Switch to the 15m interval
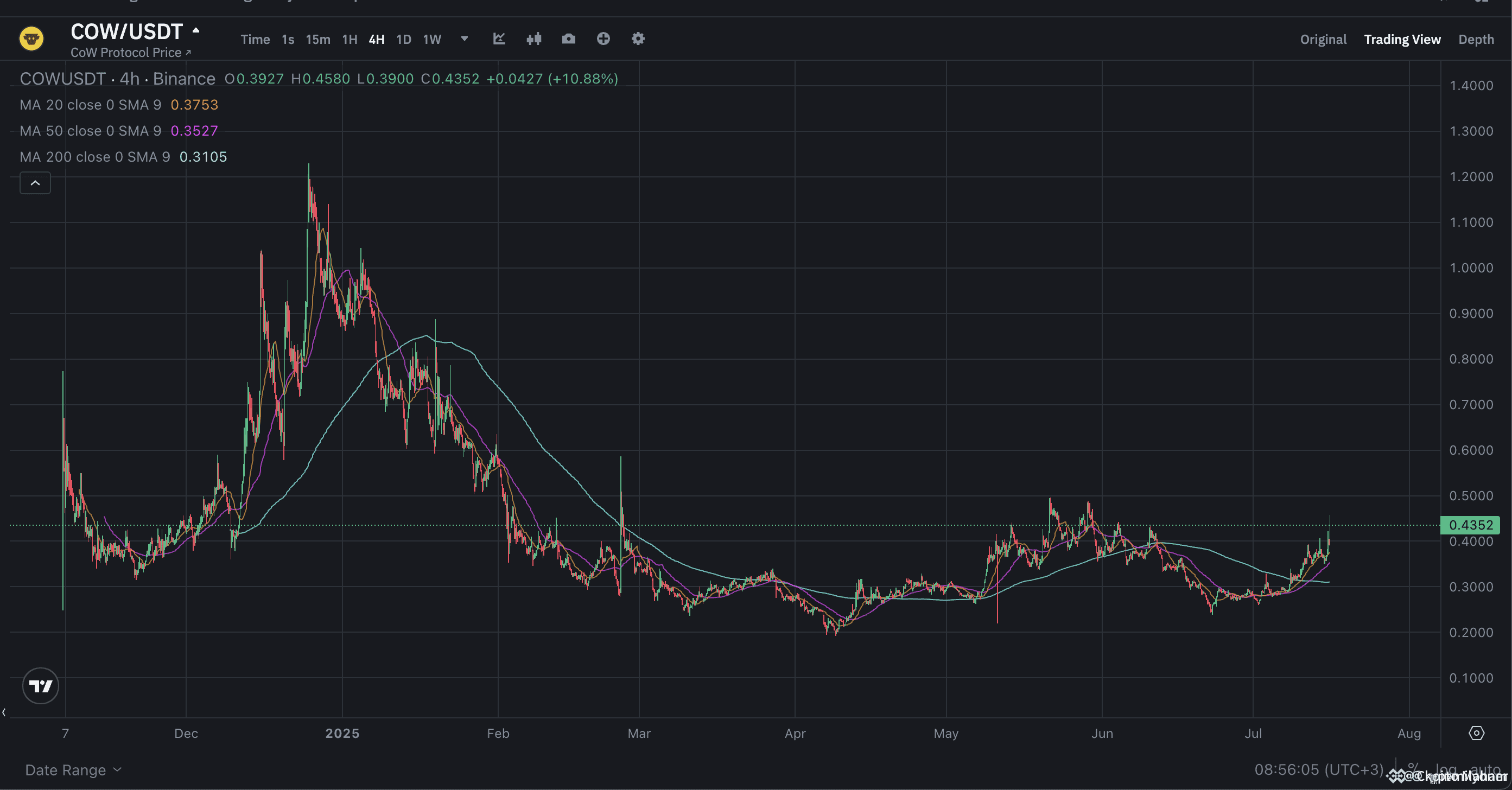The height and width of the screenshot is (790, 1512). [x=318, y=39]
